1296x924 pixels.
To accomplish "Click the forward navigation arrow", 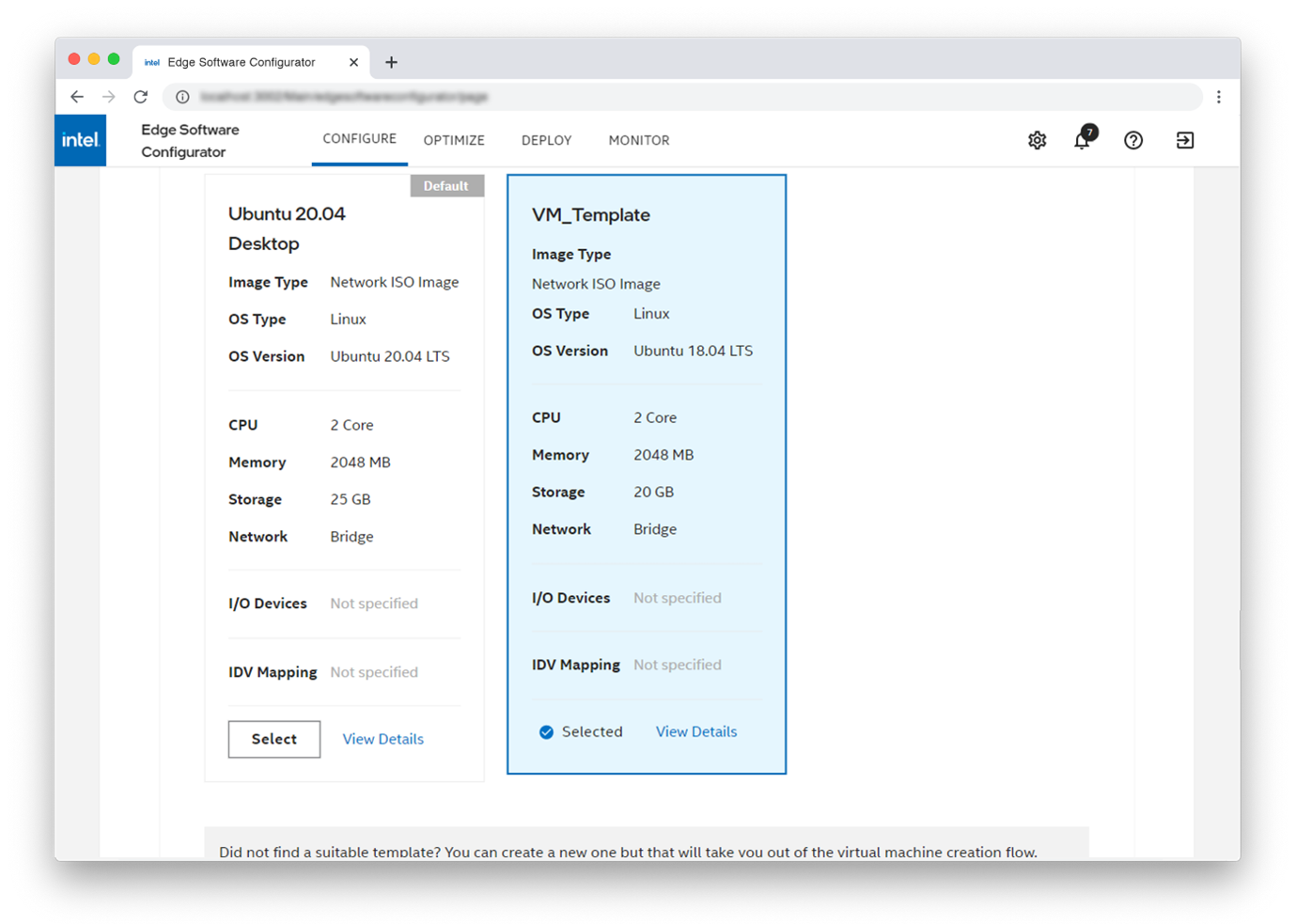I will point(108,96).
